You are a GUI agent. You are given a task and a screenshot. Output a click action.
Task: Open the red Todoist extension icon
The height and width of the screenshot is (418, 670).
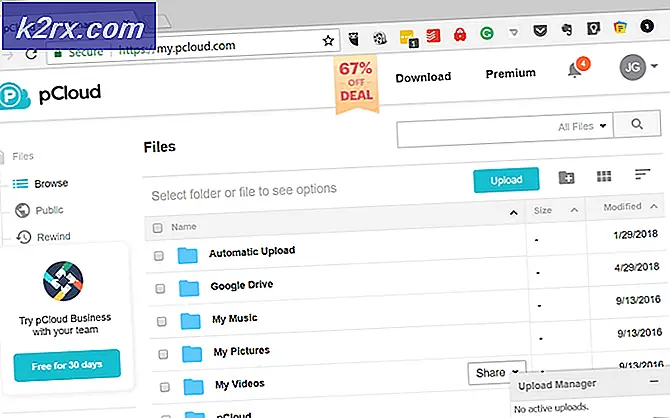click(433, 36)
